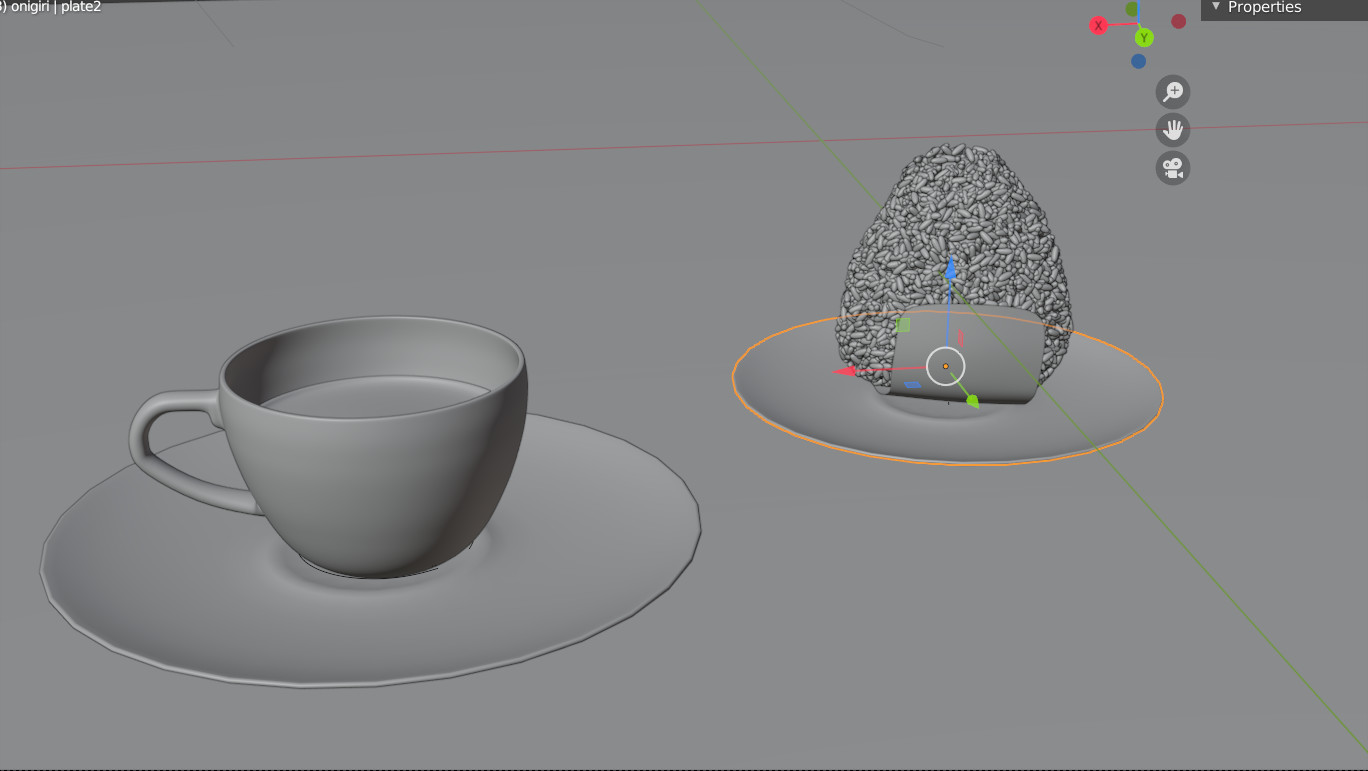
Task: Click the top green Z ball on gizmo
Action: tap(1130, 7)
